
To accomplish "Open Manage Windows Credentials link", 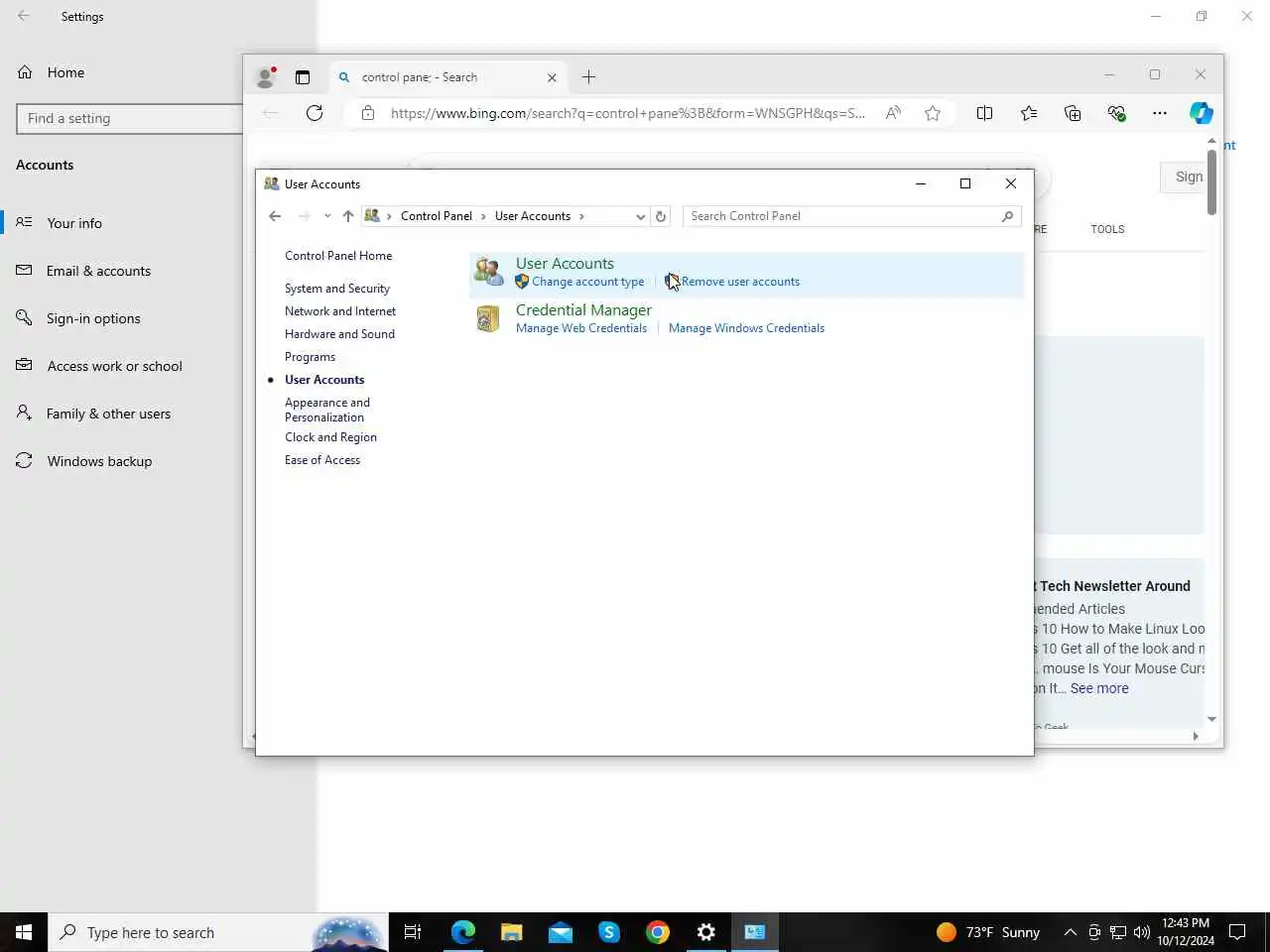I will 746,328.
